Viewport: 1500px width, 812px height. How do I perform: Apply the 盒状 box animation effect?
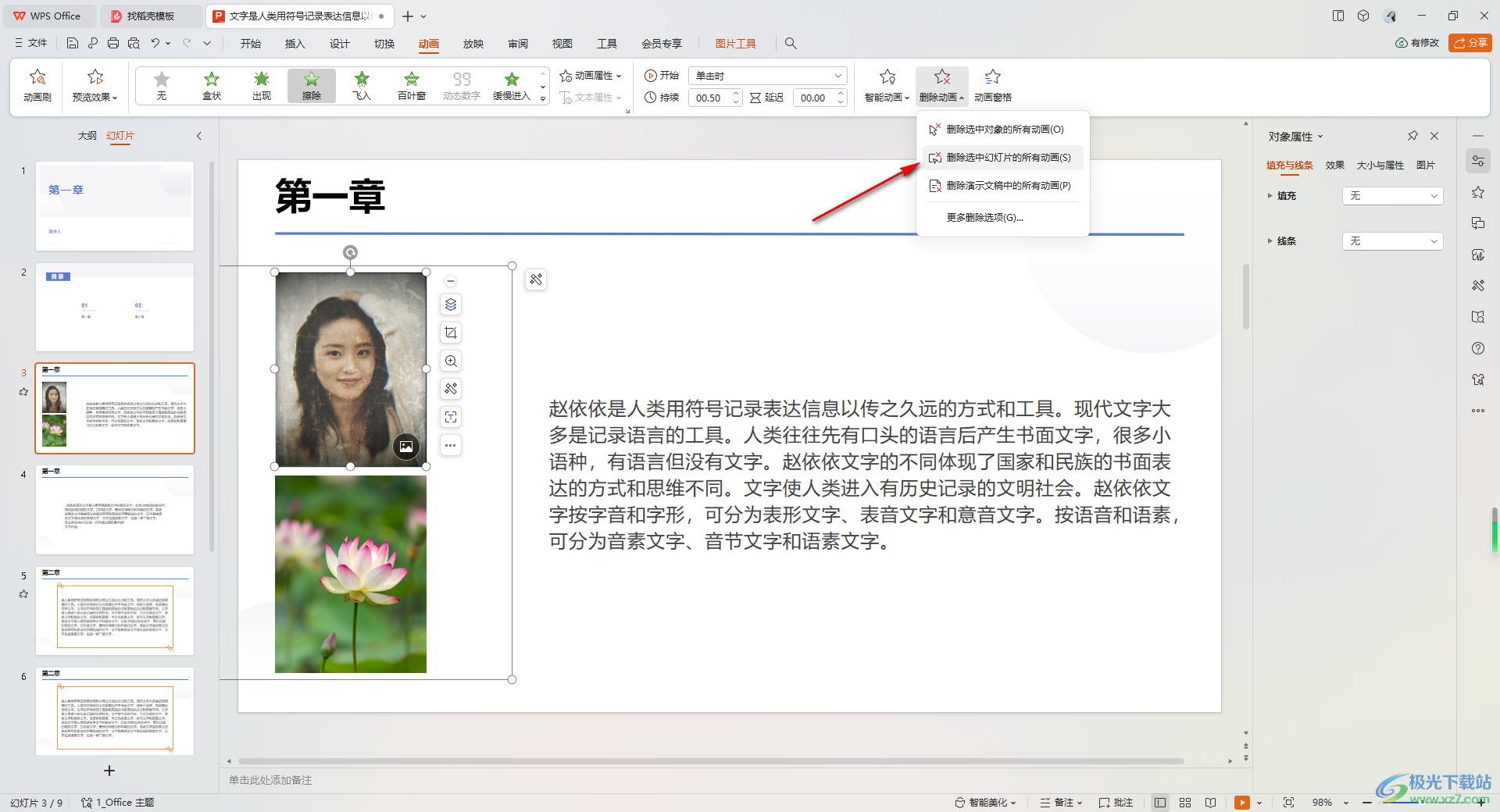(212, 85)
